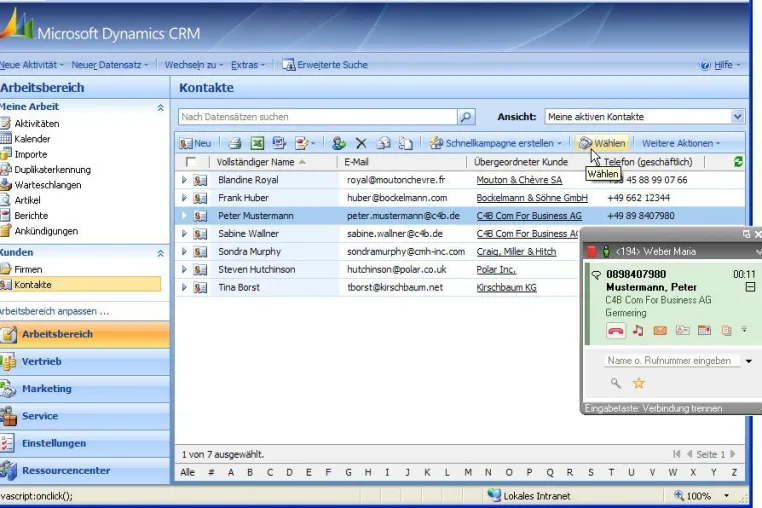Expand more call actions arrow

(x=745, y=330)
